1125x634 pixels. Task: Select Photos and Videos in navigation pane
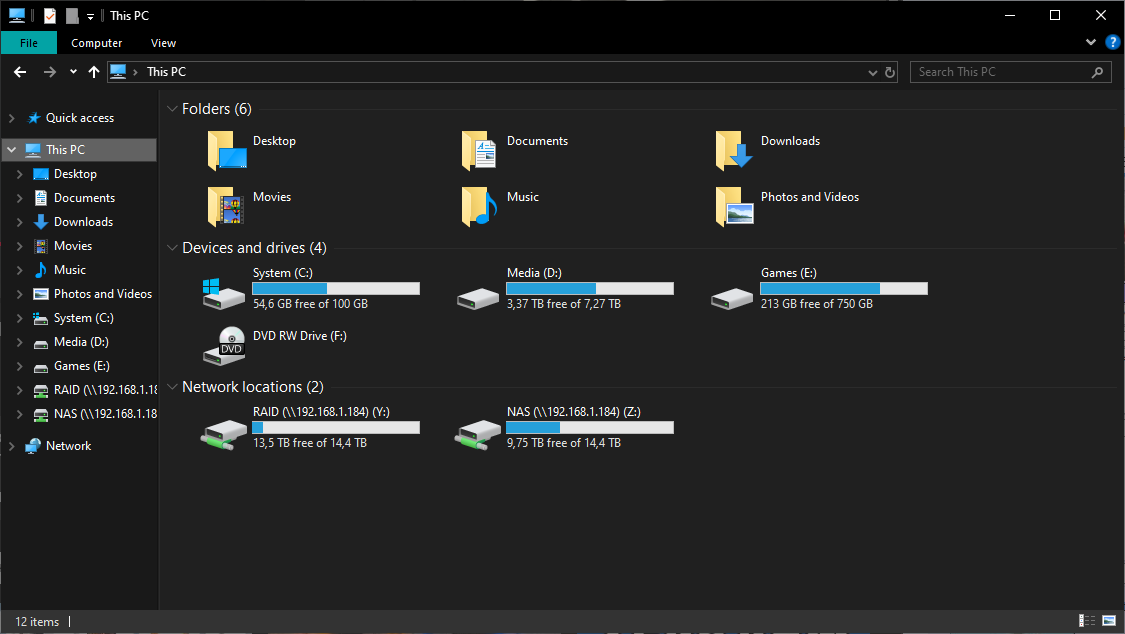[x=103, y=294]
